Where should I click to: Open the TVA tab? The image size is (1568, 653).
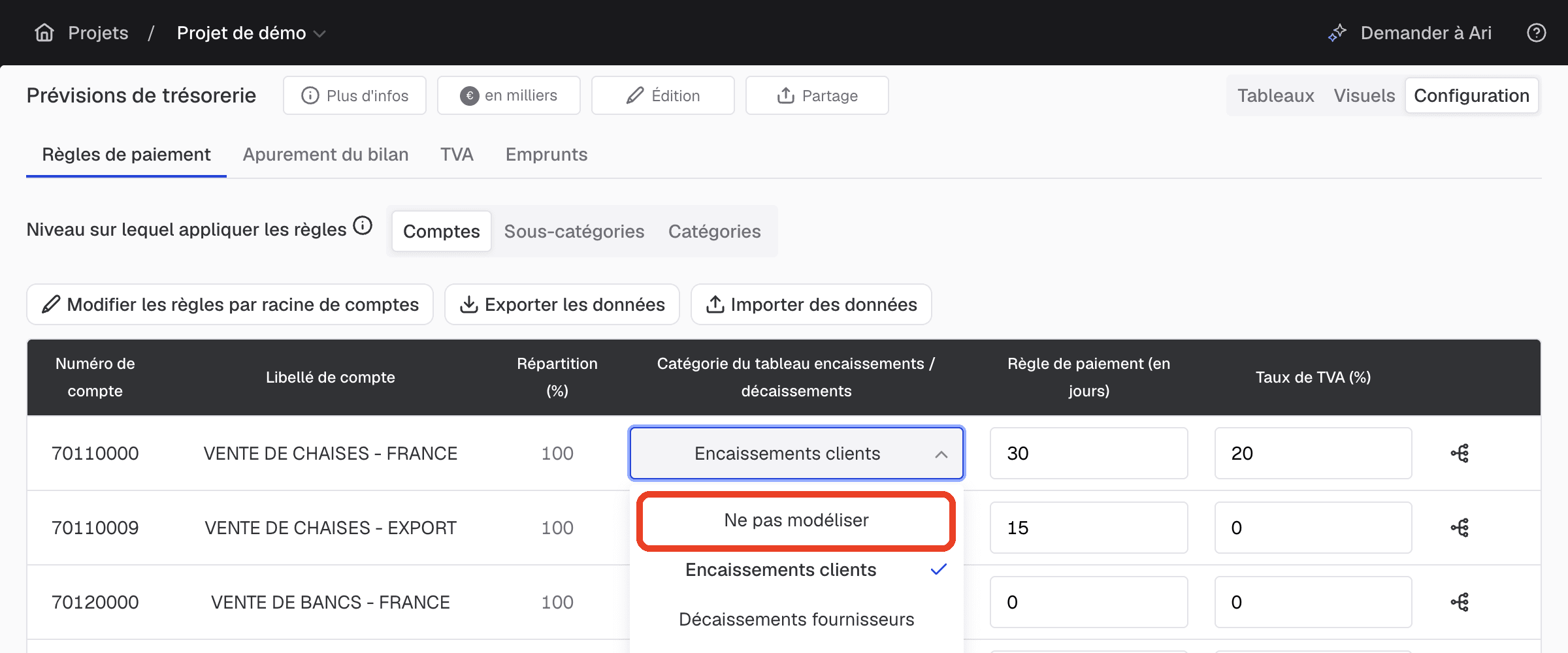coord(457,155)
